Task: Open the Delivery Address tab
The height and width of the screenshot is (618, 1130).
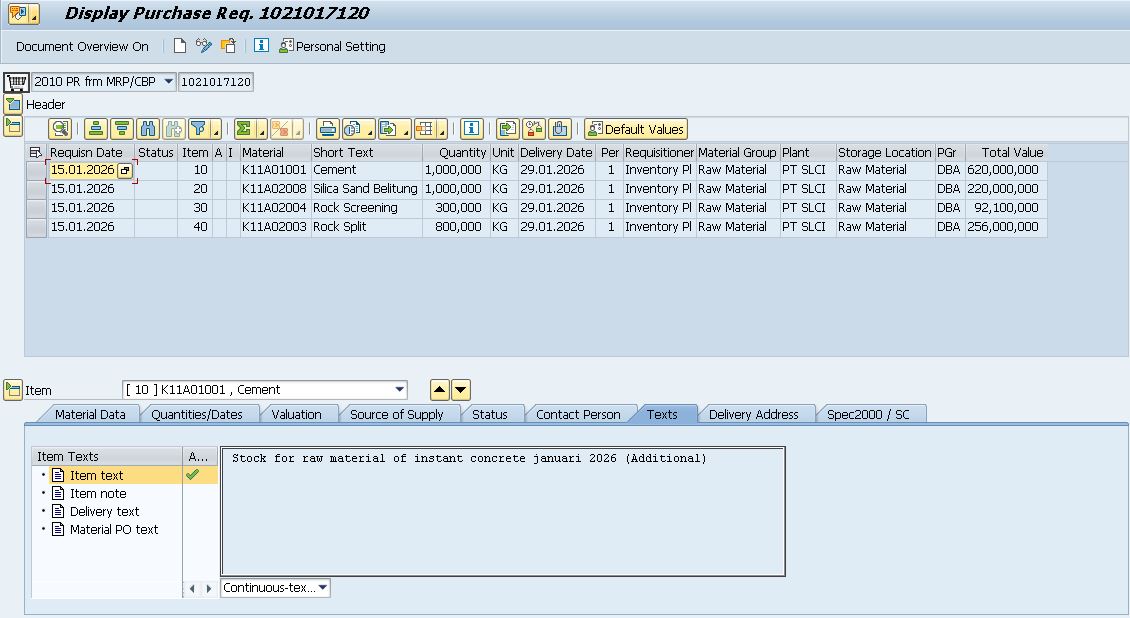Action: click(753, 414)
